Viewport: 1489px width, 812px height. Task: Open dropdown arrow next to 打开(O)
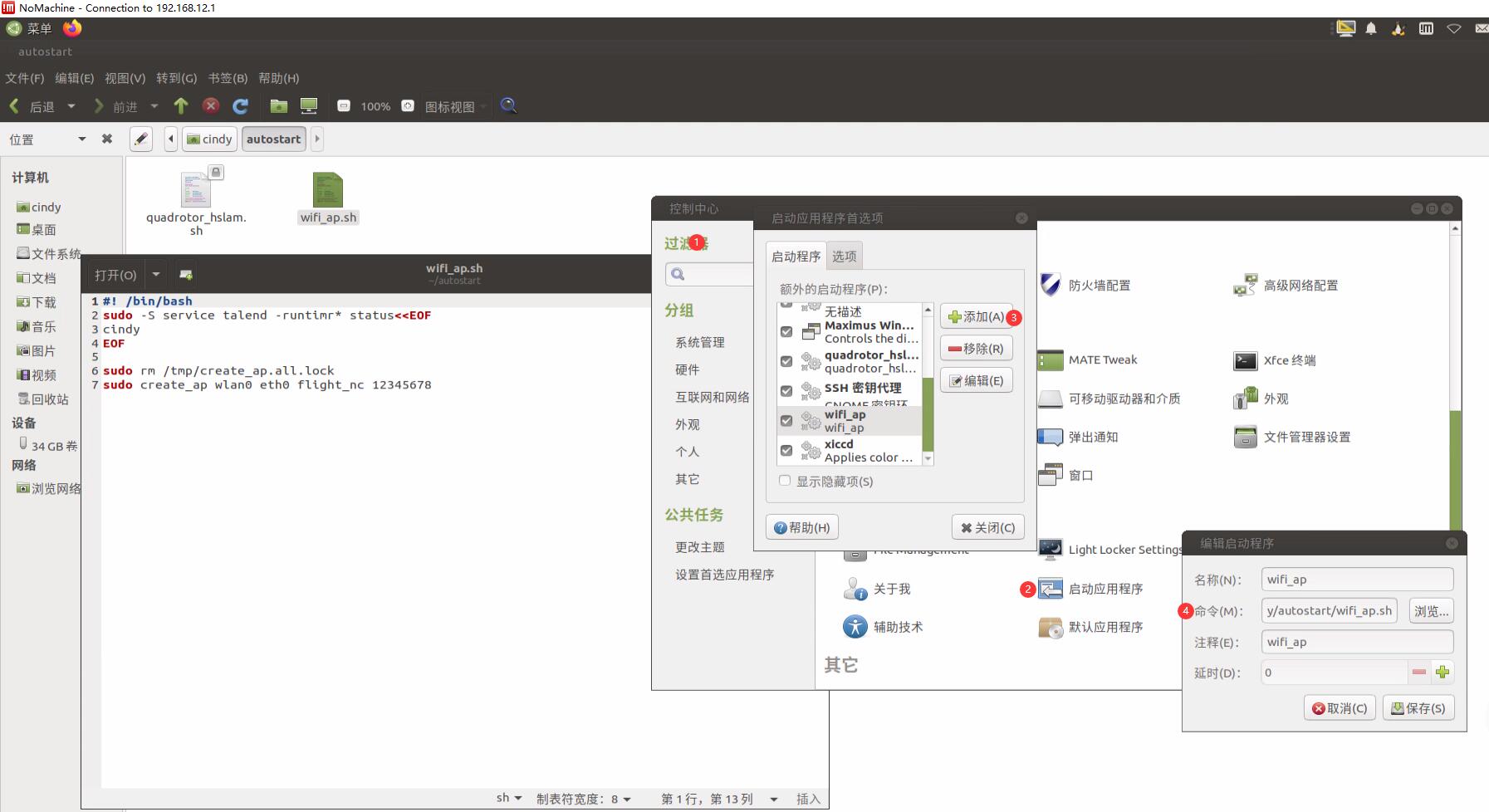[x=156, y=274]
